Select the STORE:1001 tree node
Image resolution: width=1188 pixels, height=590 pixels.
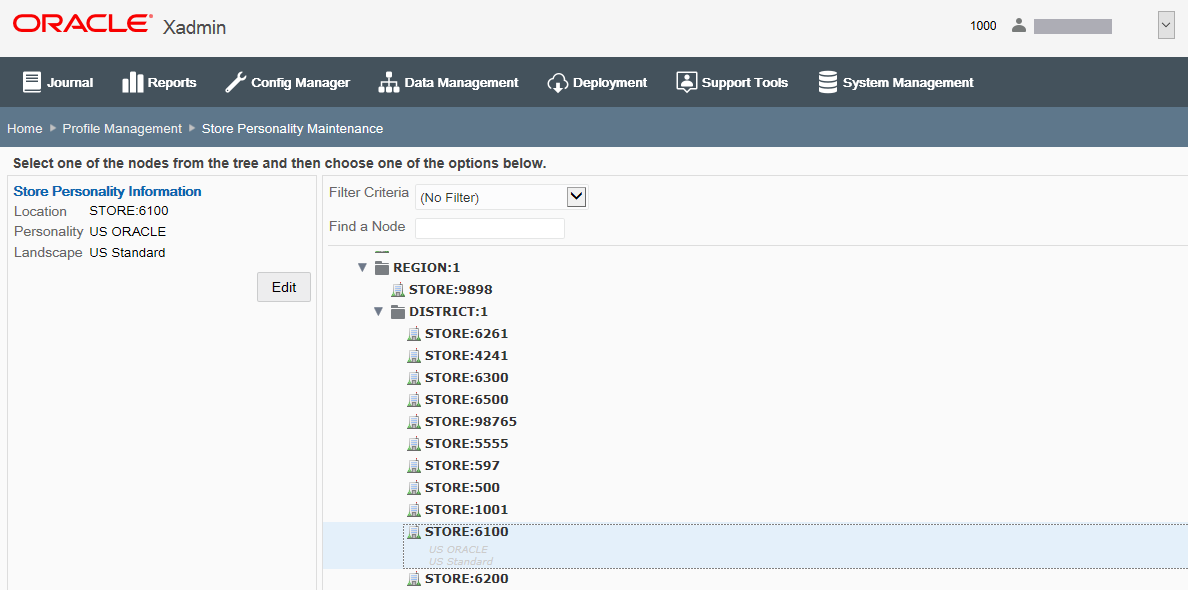click(467, 509)
